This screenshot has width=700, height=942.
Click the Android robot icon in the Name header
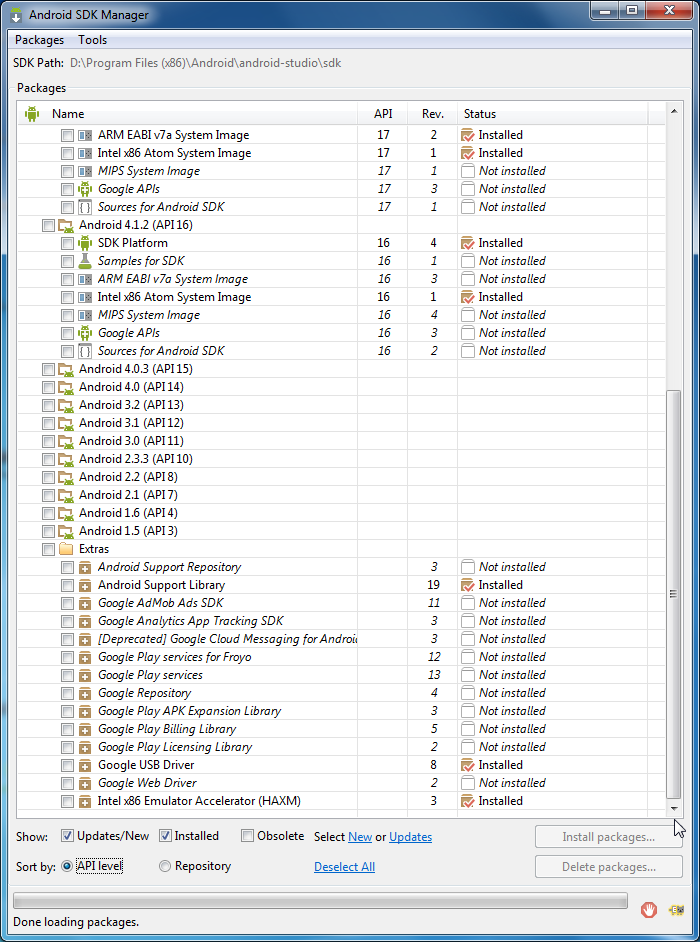pos(32,114)
